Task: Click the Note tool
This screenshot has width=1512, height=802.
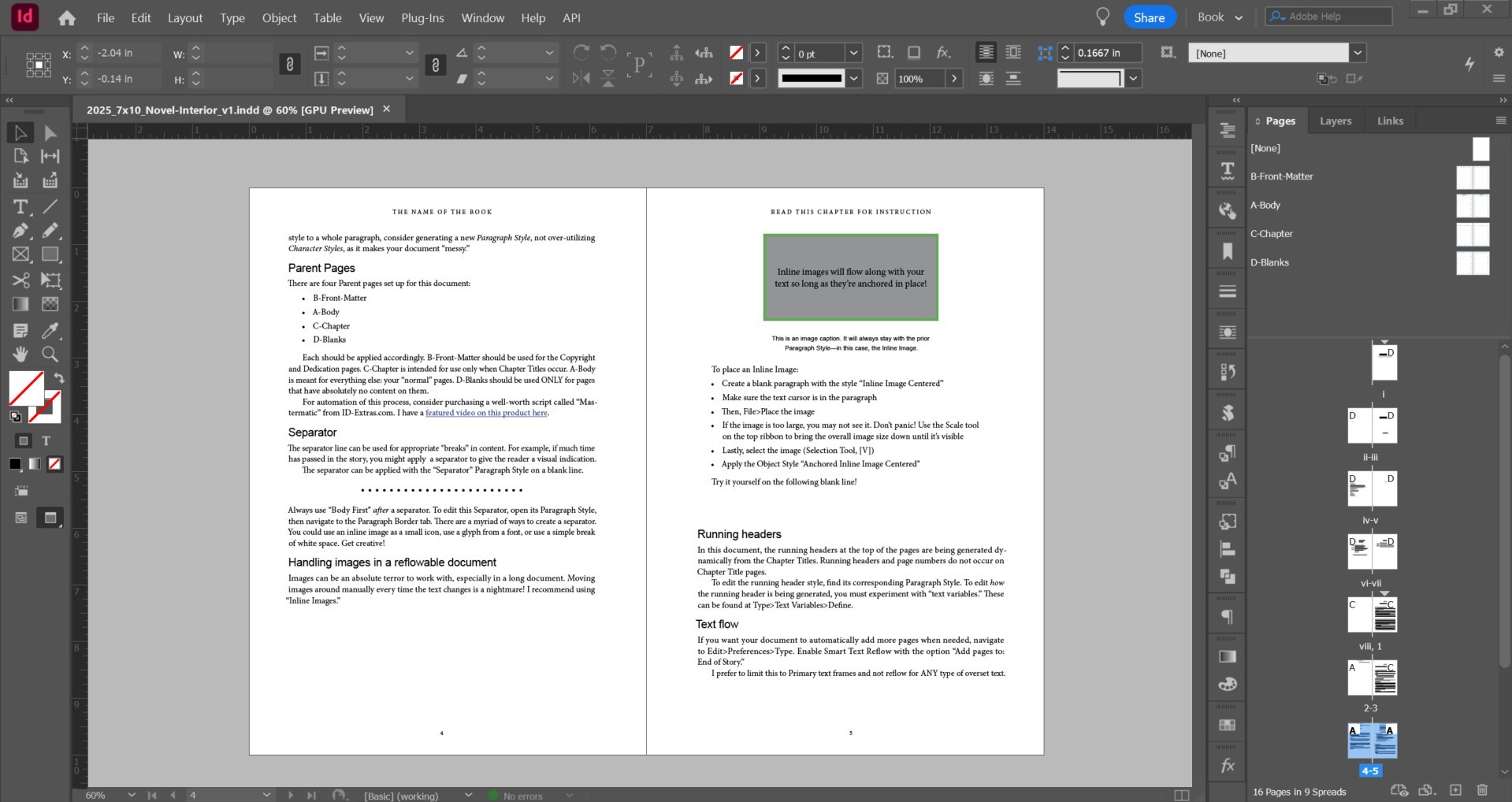Action: pyautogui.click(x=20, y=330)
